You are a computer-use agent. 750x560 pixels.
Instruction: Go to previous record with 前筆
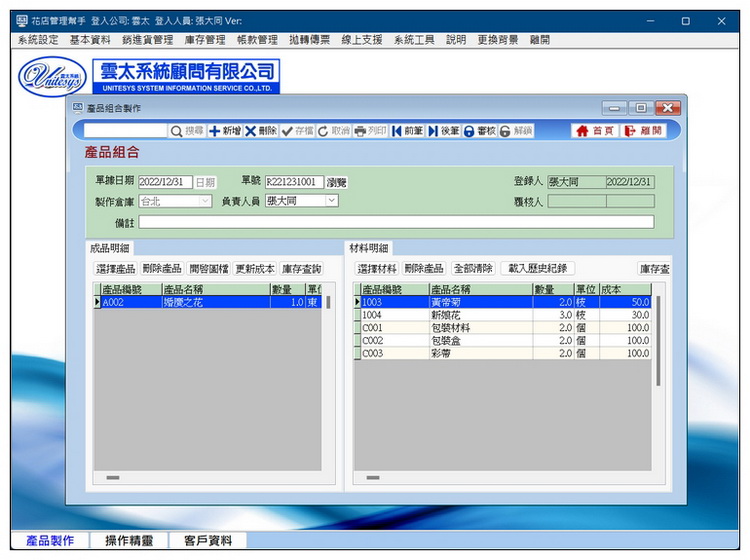point(397,131)
